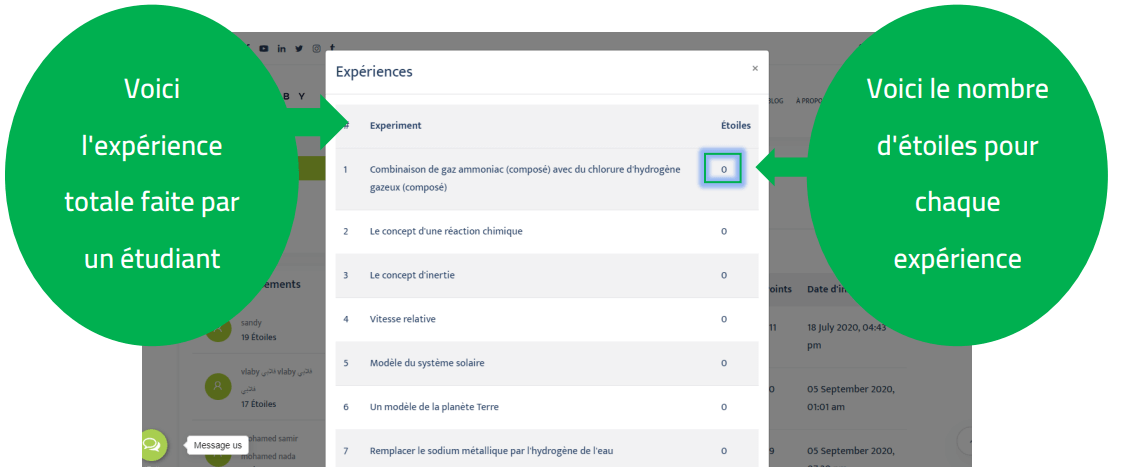This screenshot has width=1122, height=467.
Task: Click the 'Message us' tooltip label
Action: coord(217,445)
